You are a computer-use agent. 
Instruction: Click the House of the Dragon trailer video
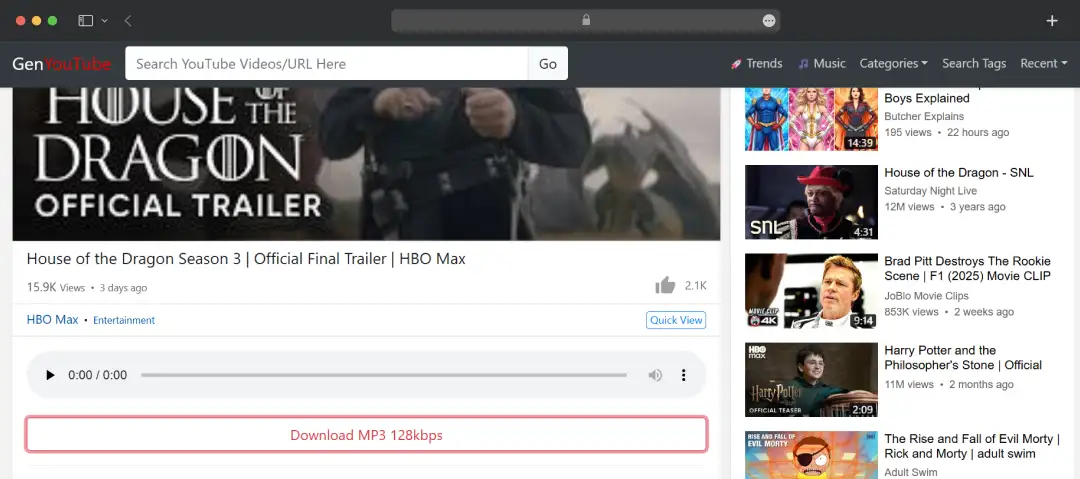click(x=366, y=164)
